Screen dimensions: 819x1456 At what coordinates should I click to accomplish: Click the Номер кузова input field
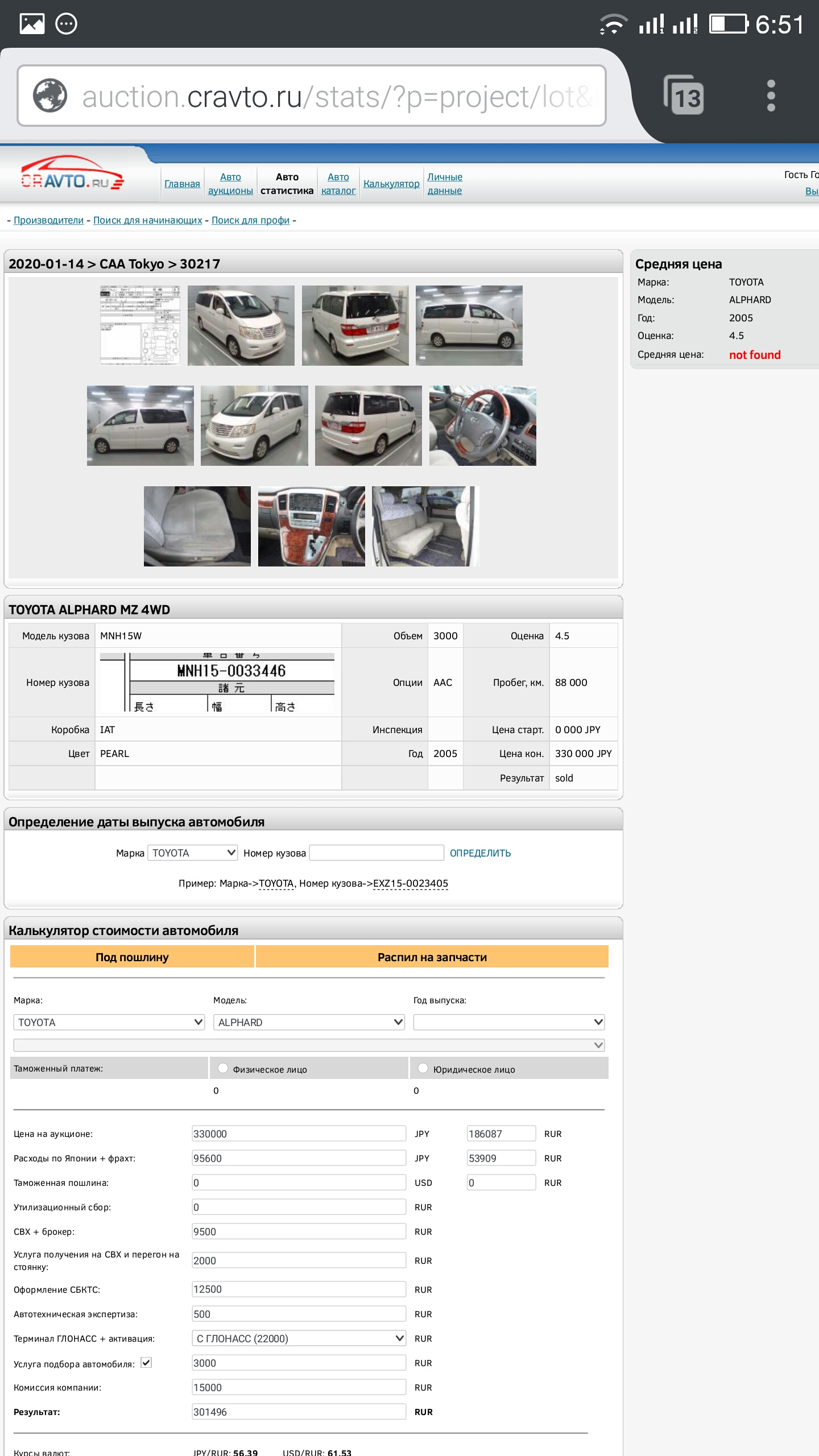(x=377, y=853)
